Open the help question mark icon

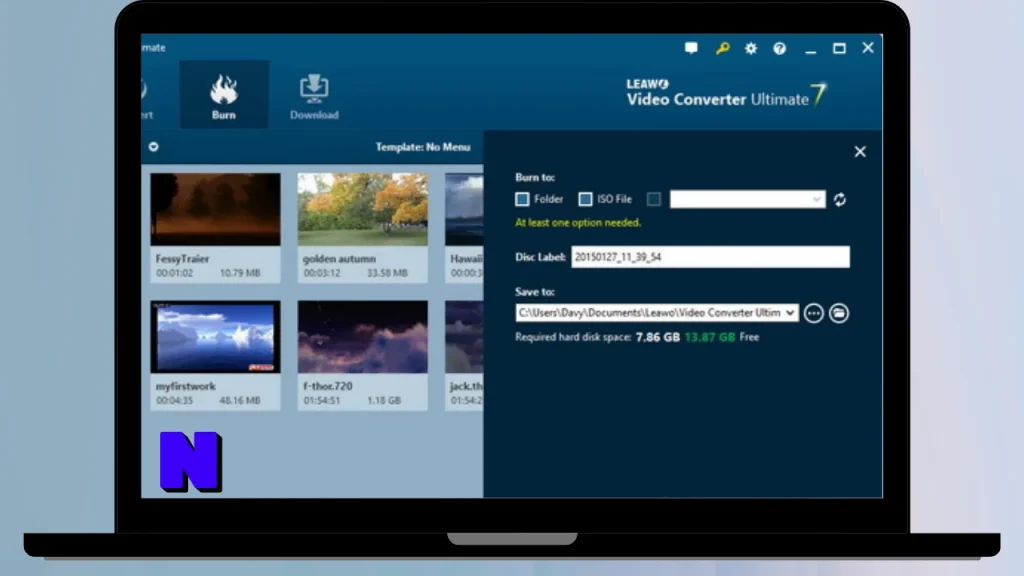click(780, 48)
